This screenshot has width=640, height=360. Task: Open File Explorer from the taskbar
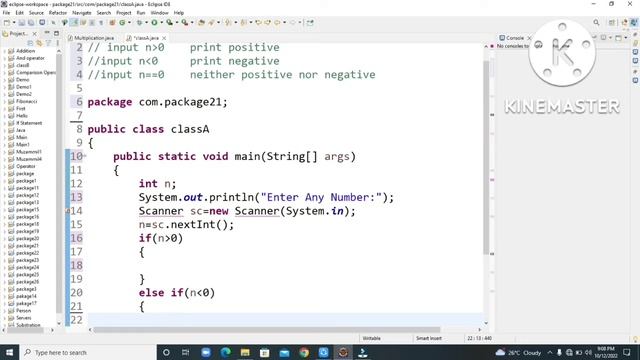click(245, 352)
